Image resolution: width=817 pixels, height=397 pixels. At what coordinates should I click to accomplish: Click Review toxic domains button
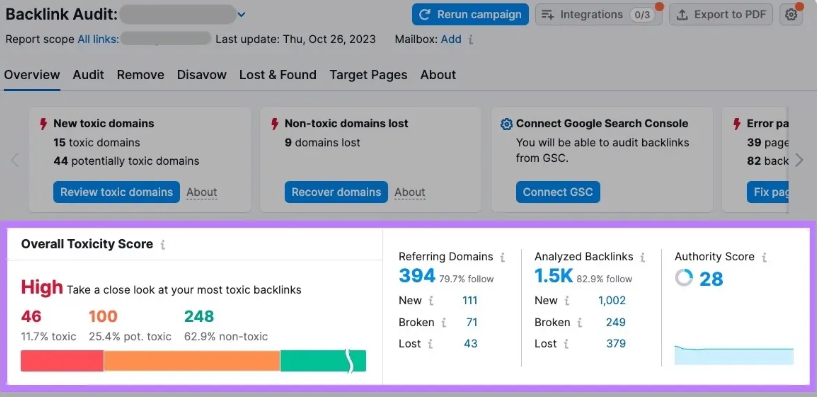pos(116,192)
